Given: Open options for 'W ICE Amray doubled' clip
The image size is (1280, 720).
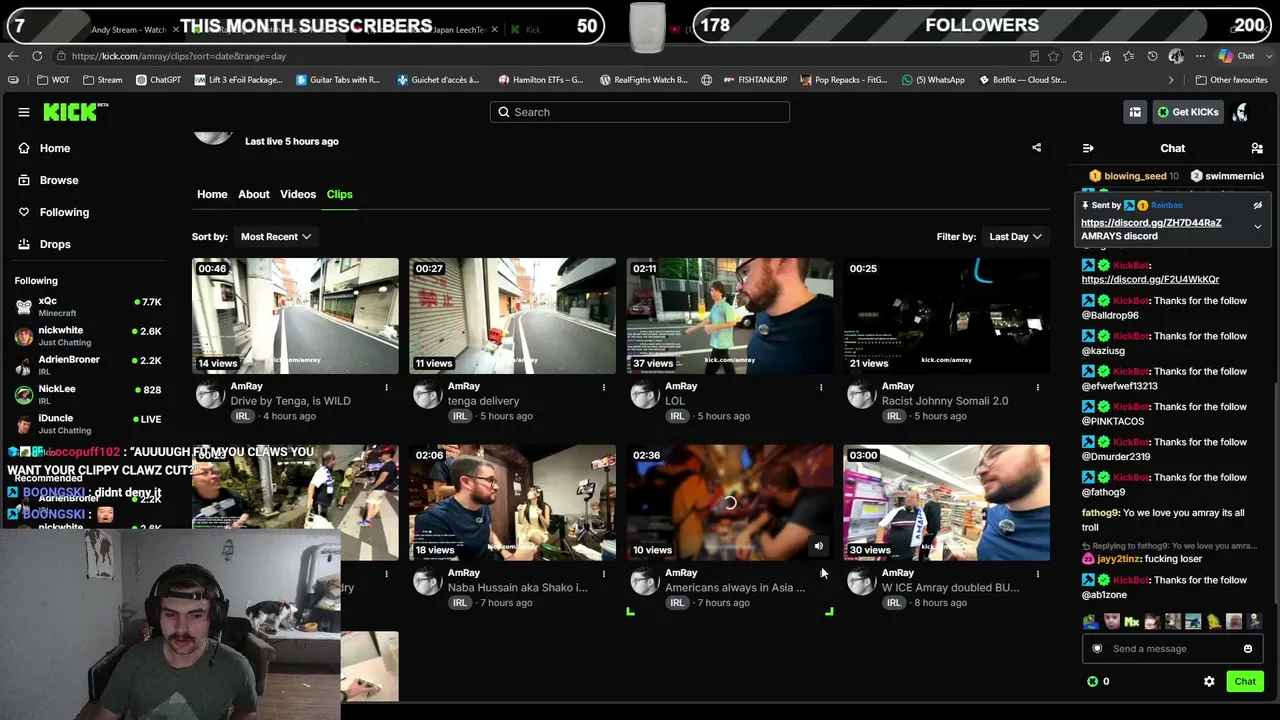Looking at the screenshot, I should 1038,574.
